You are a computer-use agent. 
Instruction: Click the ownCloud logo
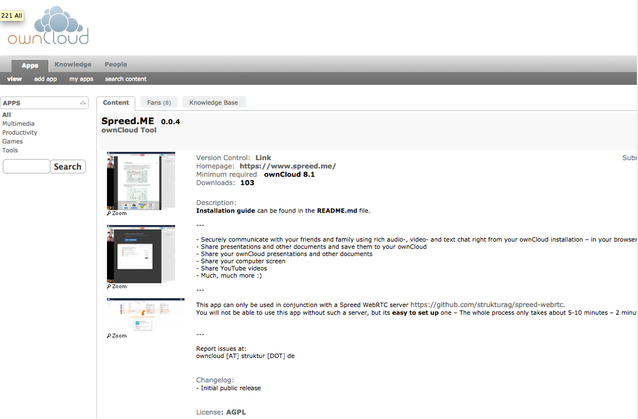pyautogui.click(x=48, y=25)
